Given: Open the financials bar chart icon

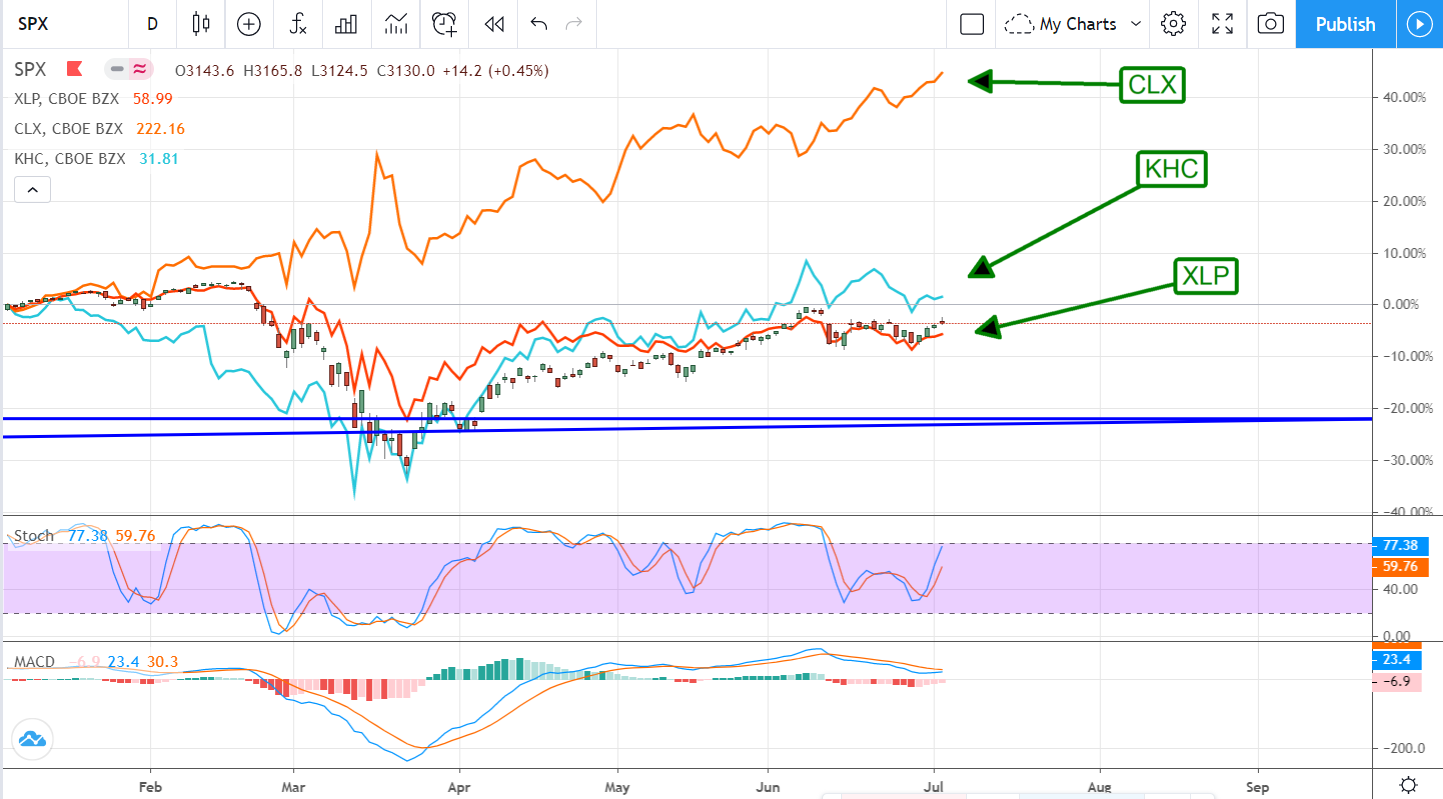Looking at the screenshot, I should (x=346, y=24).
